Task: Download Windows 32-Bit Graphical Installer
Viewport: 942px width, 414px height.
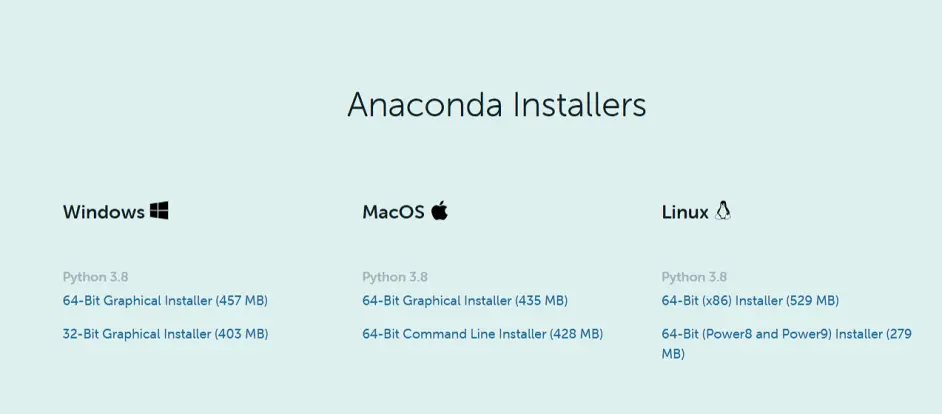Action: (164, 334)
